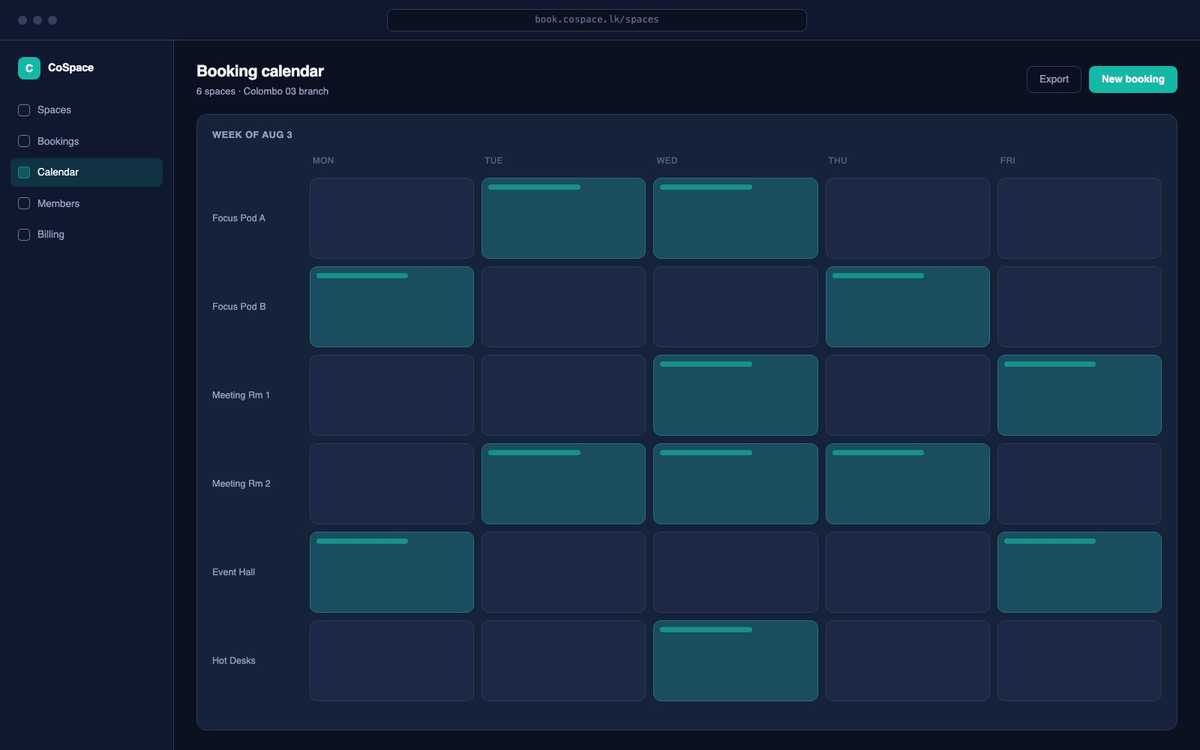Click the FRI column header
This screenshot has width=1200, height=750.
click(x=1008, y=161)
